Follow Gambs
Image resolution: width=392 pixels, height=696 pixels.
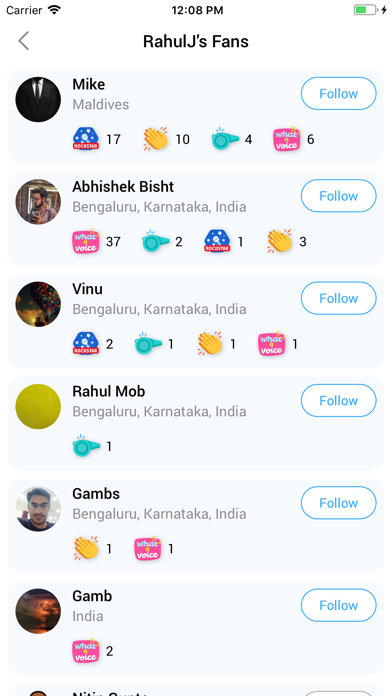339,502
